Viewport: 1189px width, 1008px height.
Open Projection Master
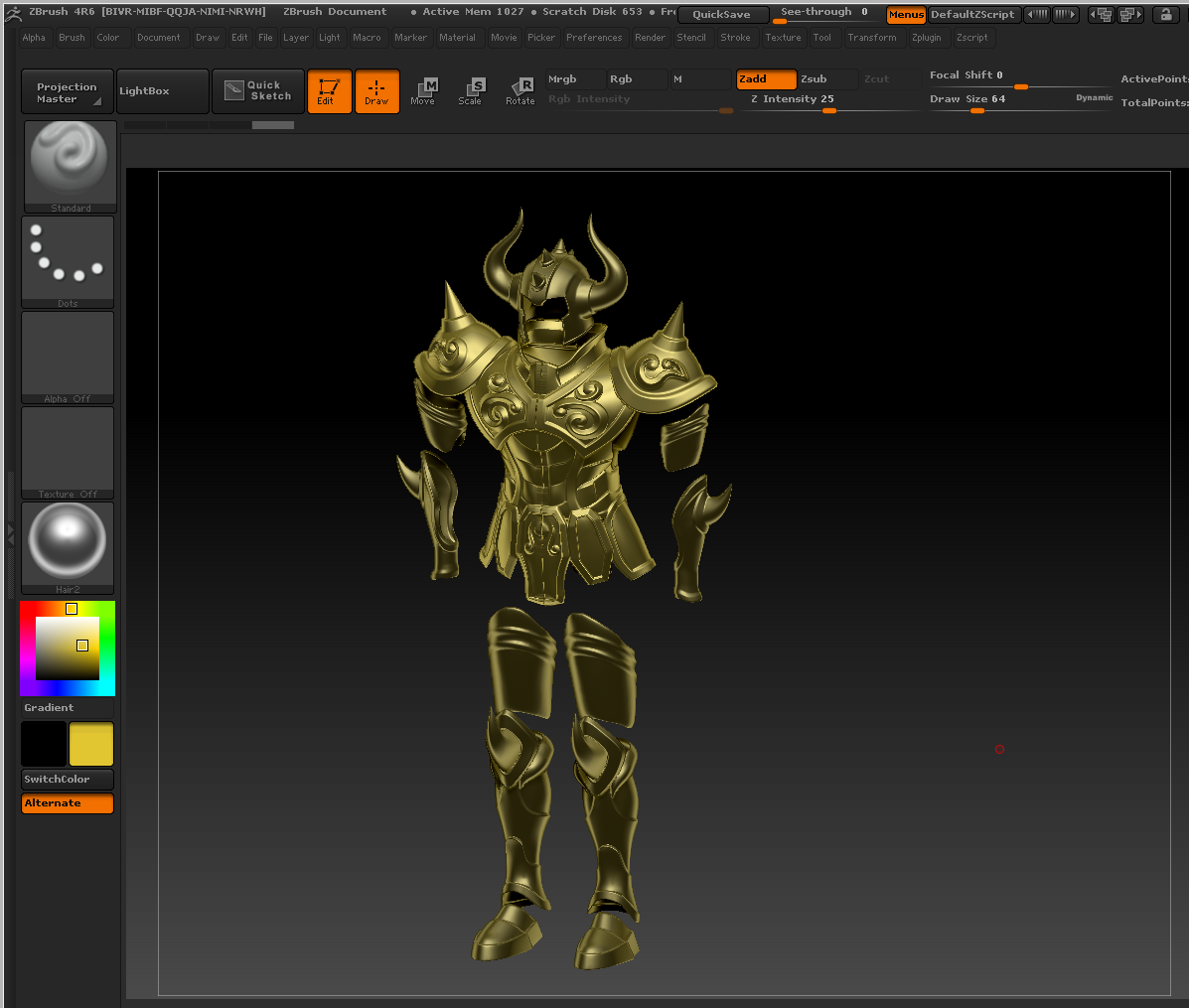pos(68,91)
